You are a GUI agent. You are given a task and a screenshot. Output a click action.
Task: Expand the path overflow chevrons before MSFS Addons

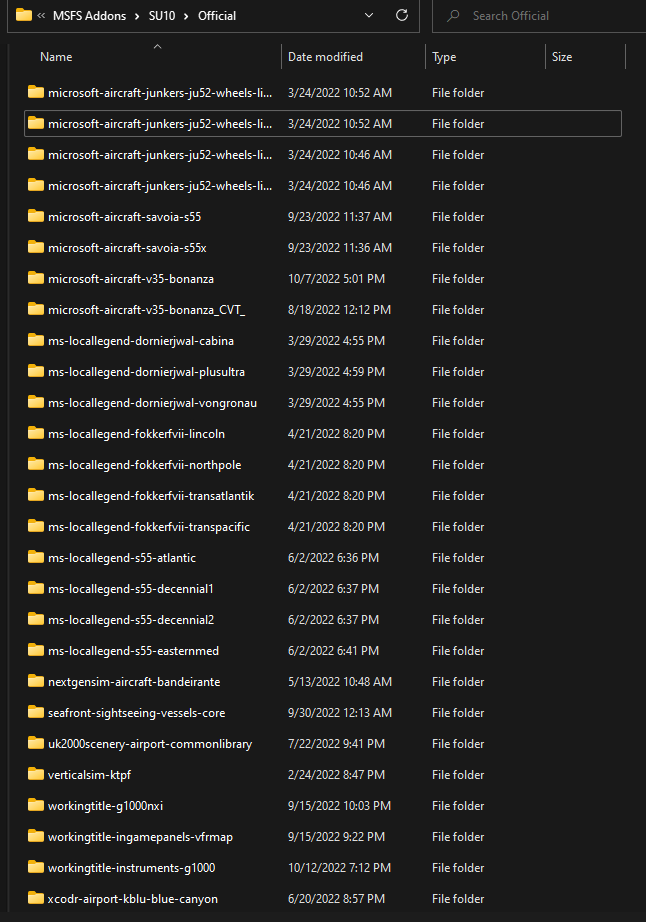tap(40, 16)
